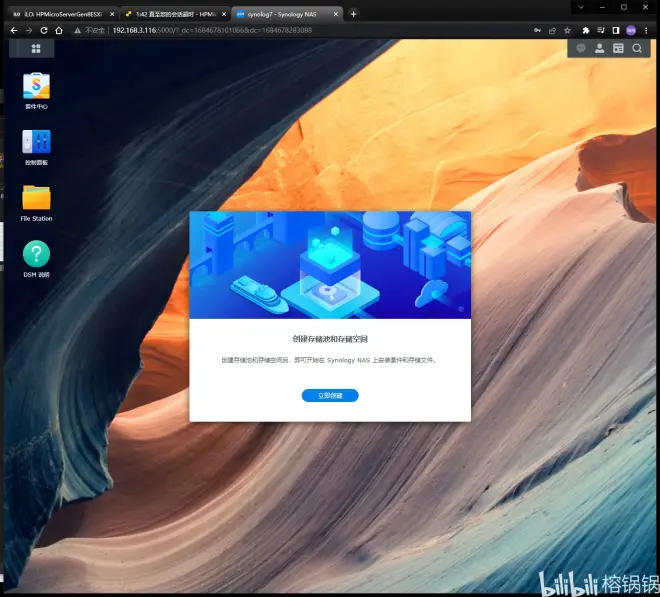This screenshot has height=597, width=660.
Task: Toggle the browser side panel icon
Action: click(x=616, y=30)
